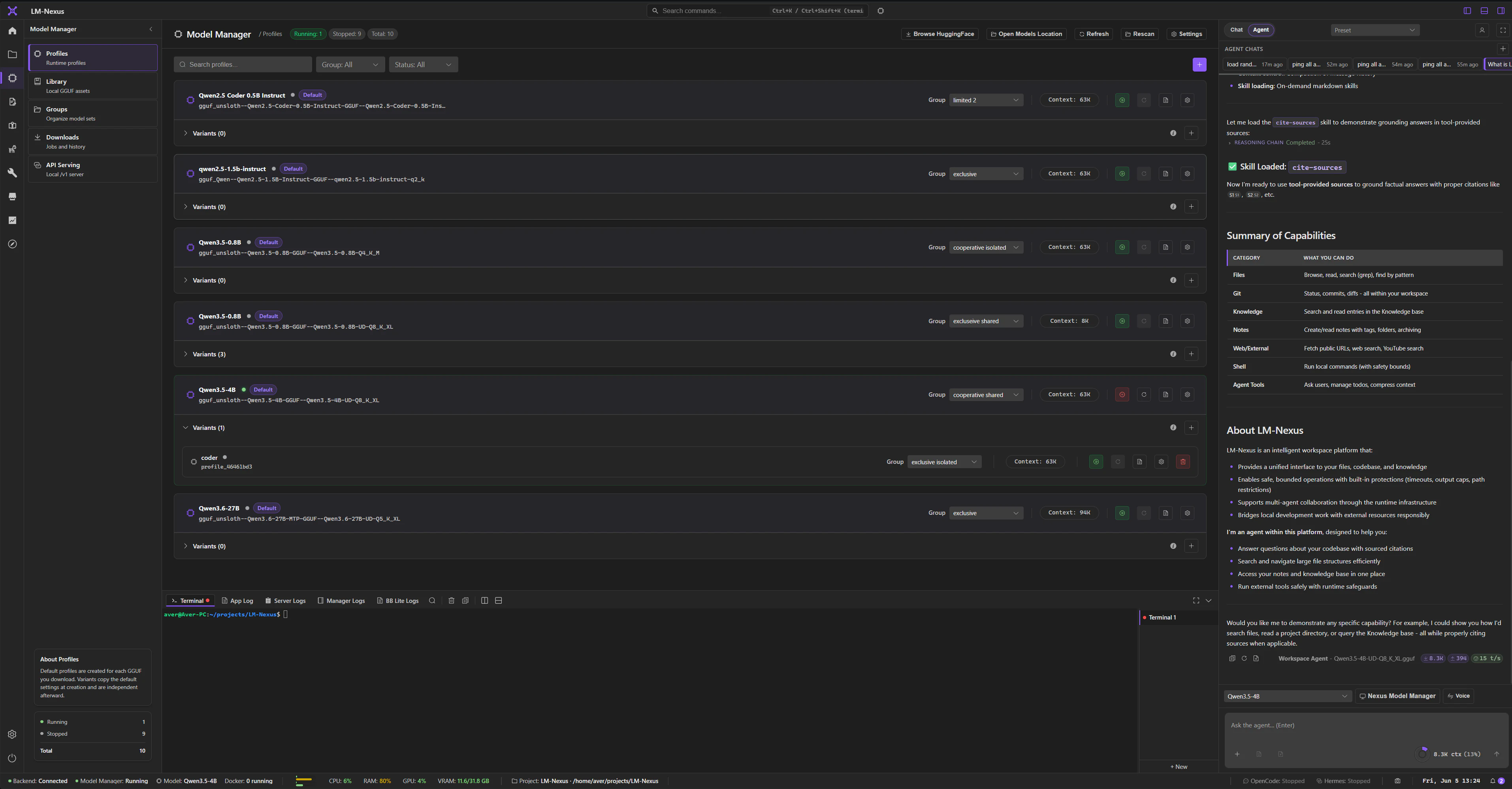Open the API Serving section
This screenshot has height=789, width=1512.
tap(93, 169)
